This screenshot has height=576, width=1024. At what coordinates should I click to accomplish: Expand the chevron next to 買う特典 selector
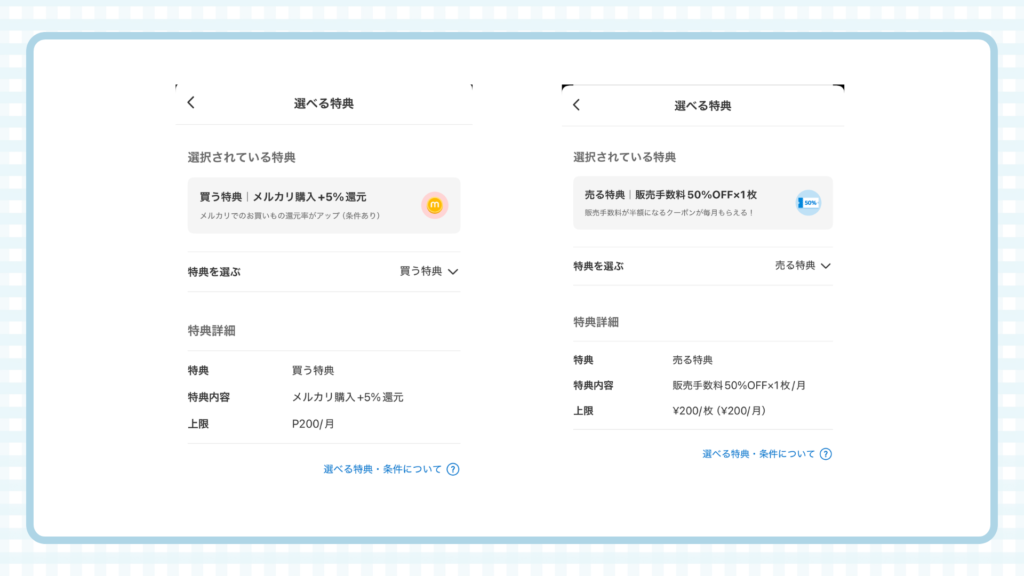(453, 271)
